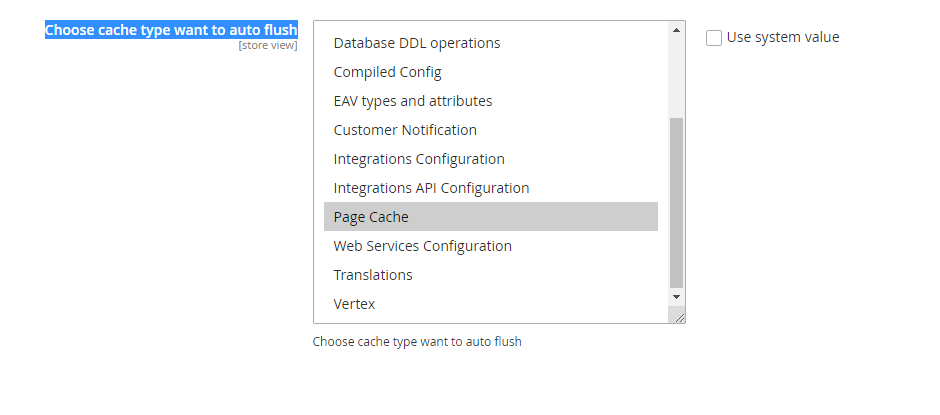Select Web Services Configuration cache type

422,246
